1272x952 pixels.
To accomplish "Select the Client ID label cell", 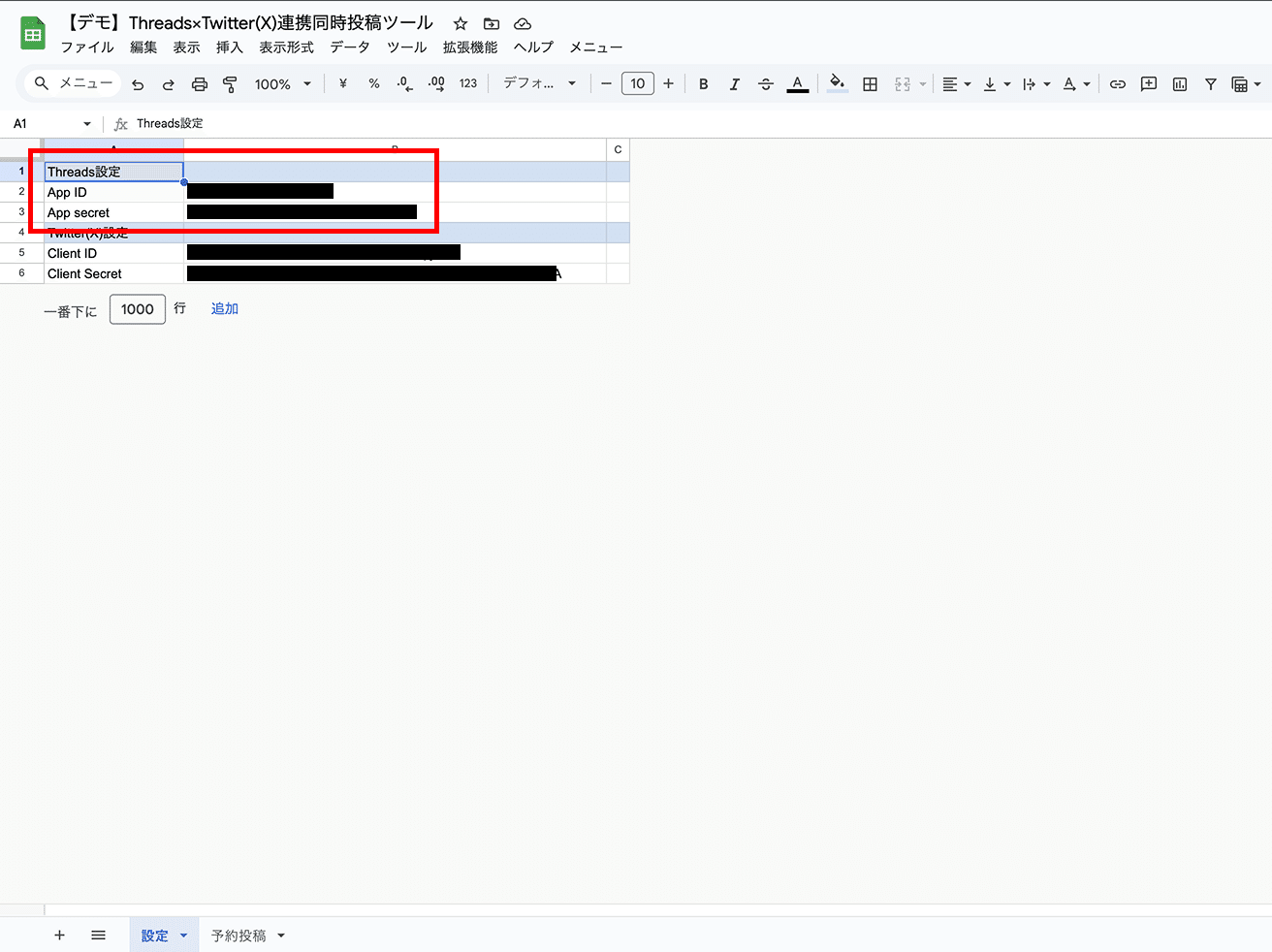I will click(114, 253).
